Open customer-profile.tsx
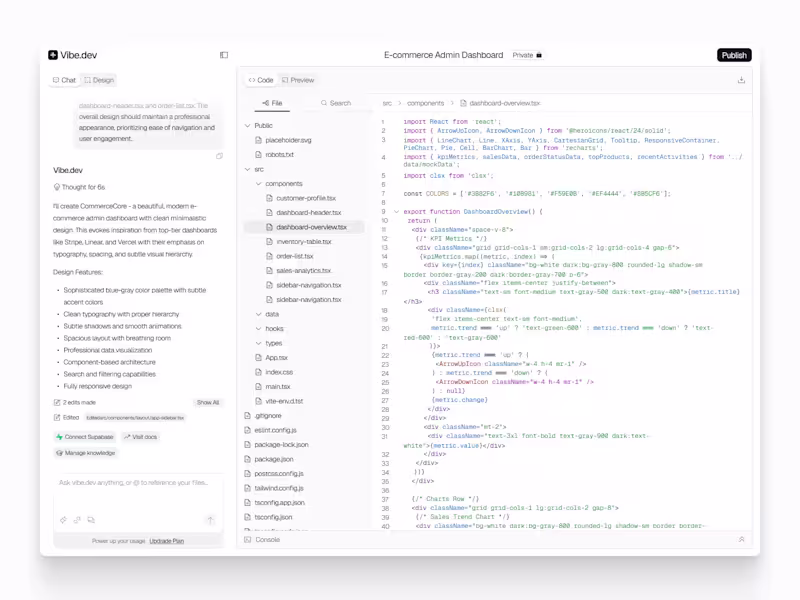This screenshot has height=600, width=800. [x=306, y=198]
